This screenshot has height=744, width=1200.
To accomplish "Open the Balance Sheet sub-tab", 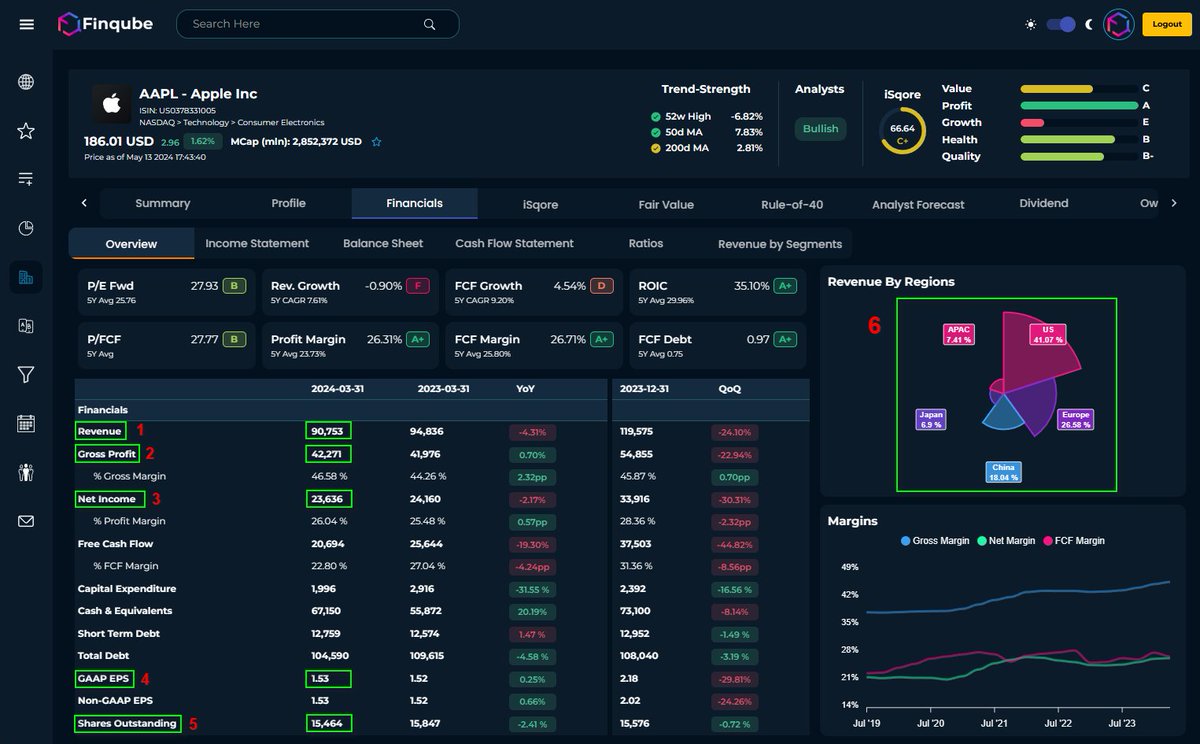I will pyautogui.click(x=383, y=243).
